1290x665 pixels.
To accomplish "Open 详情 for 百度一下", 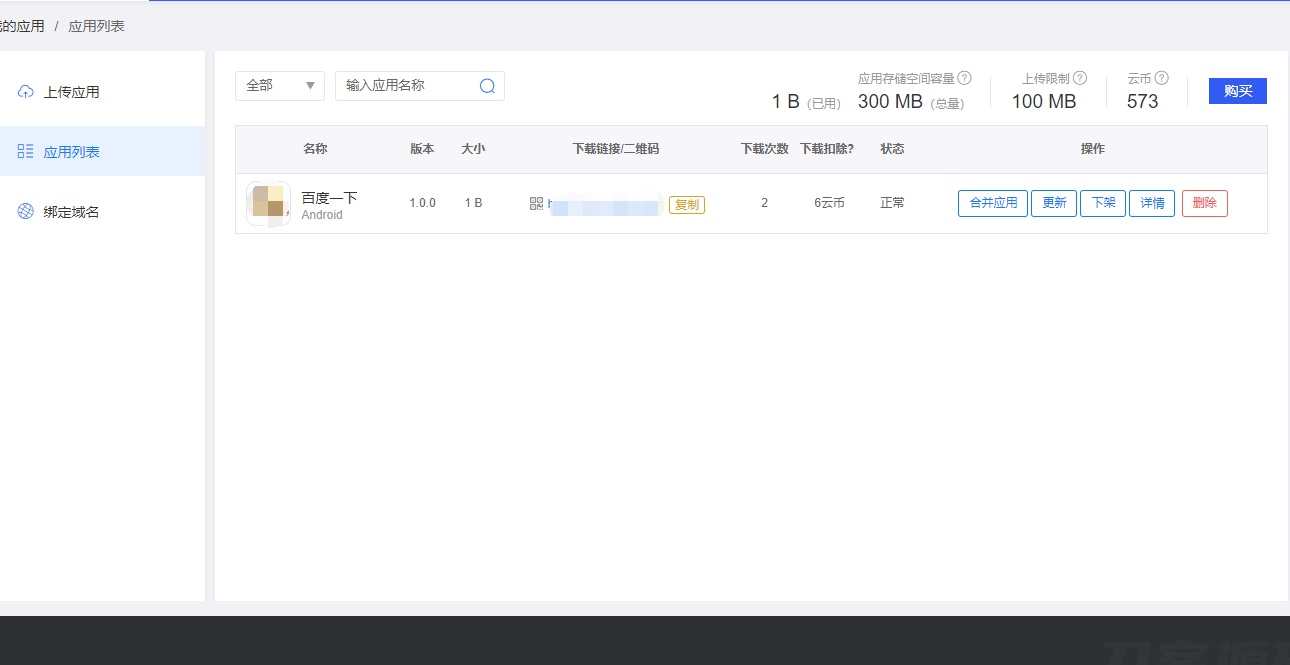I will point(1152,203).
